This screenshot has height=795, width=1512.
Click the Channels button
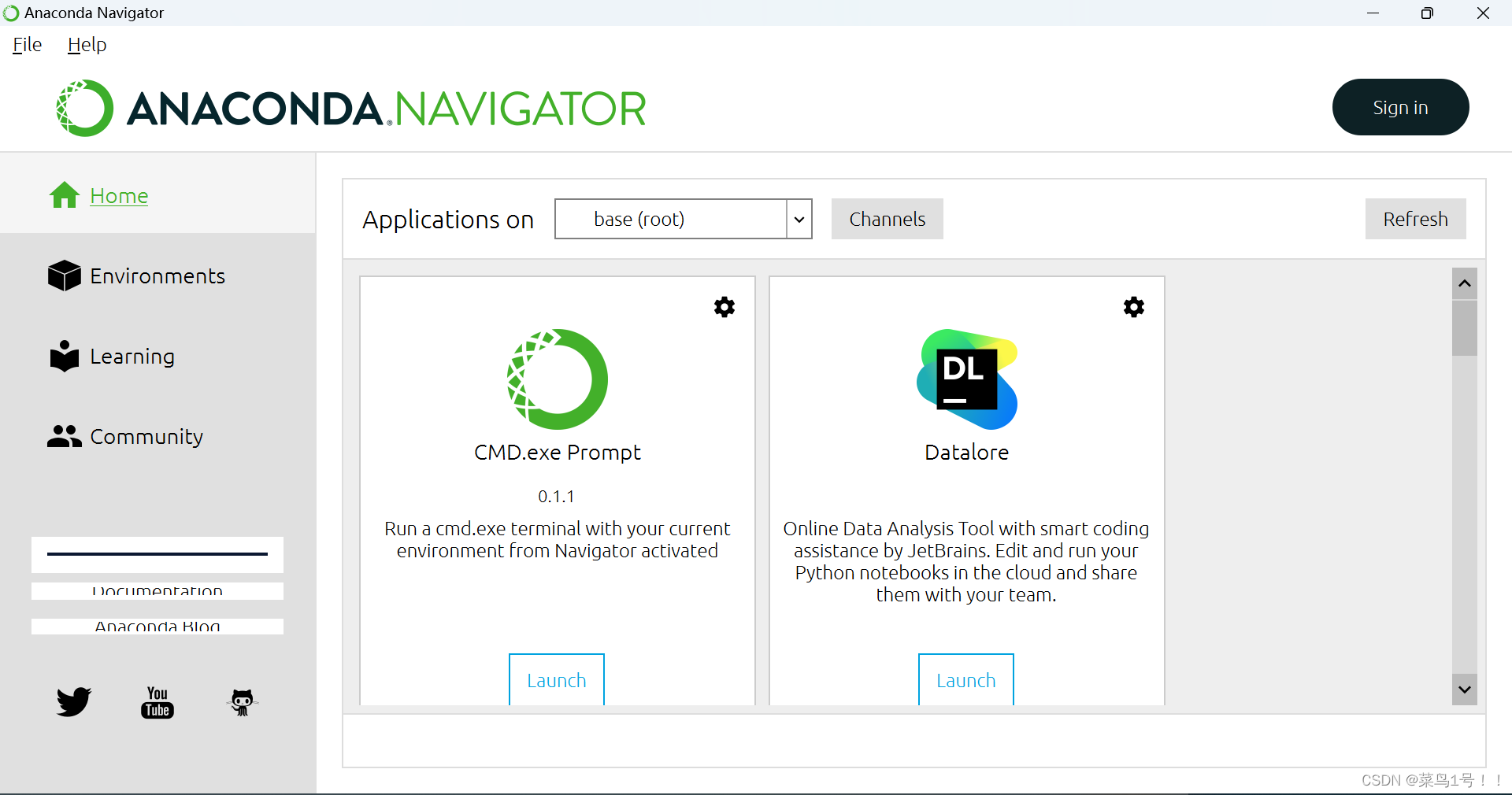888,219
